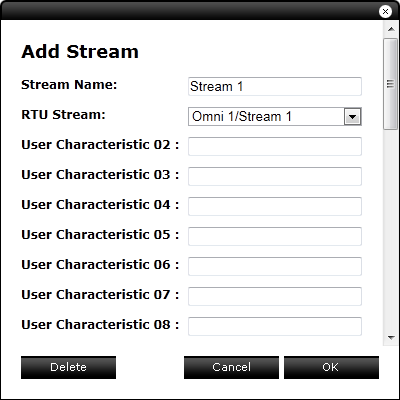
Task: Click User Characteristic 08 input field
Action: (275, 326)
